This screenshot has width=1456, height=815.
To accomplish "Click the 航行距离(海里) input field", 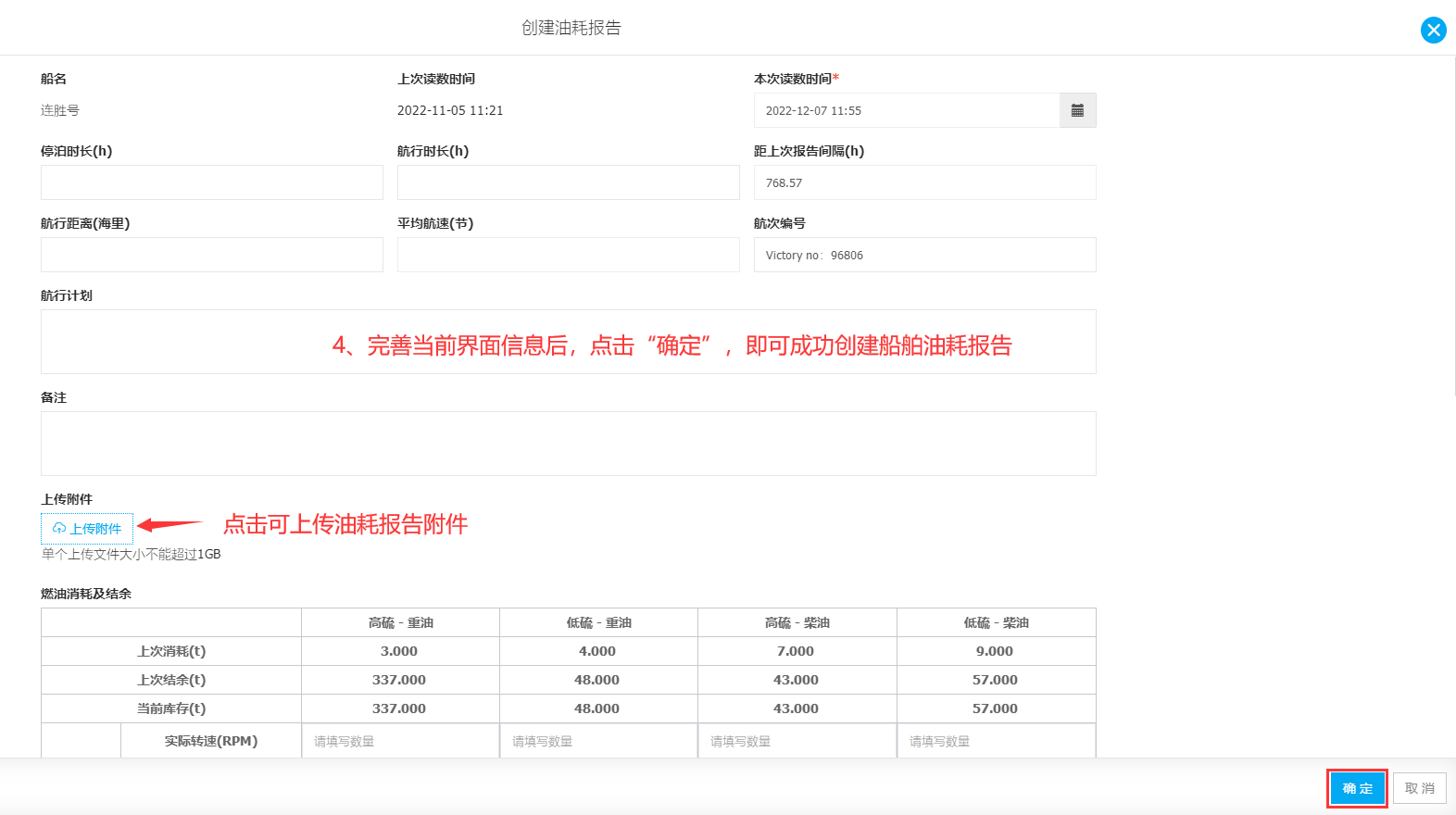I will [x=212, y=255].
